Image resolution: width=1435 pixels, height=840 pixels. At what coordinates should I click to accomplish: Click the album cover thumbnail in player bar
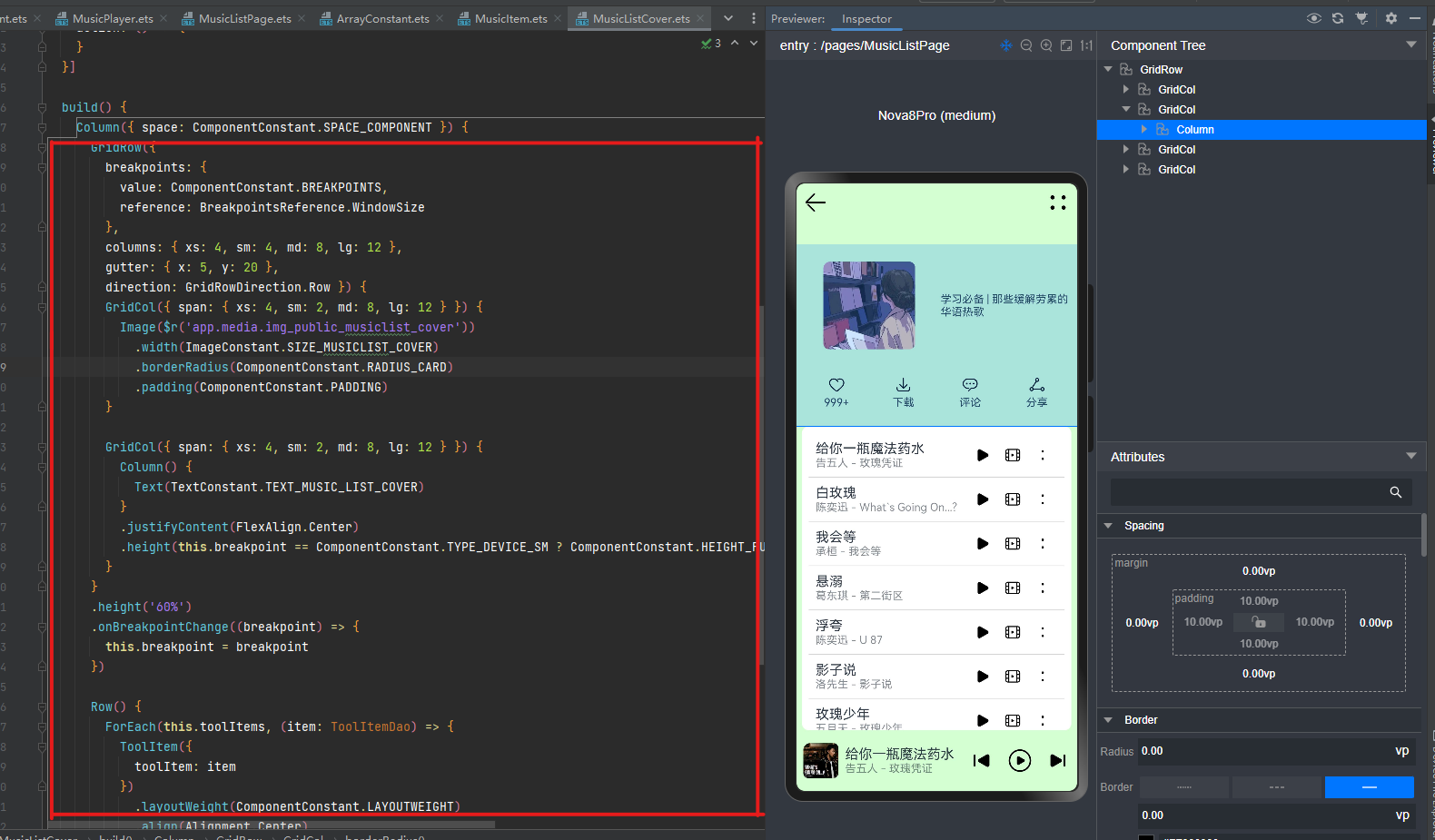point(821,761)
